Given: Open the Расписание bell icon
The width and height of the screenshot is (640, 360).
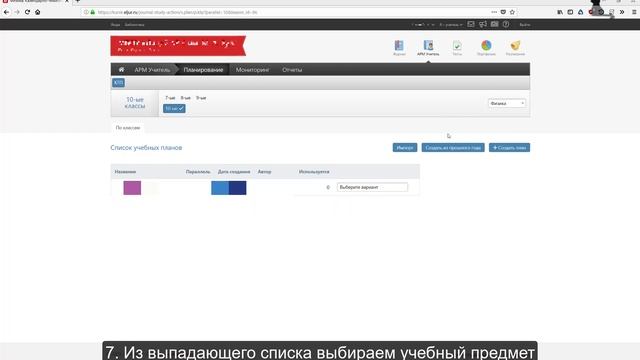Looking at the screenshot, I should point(515,48).
